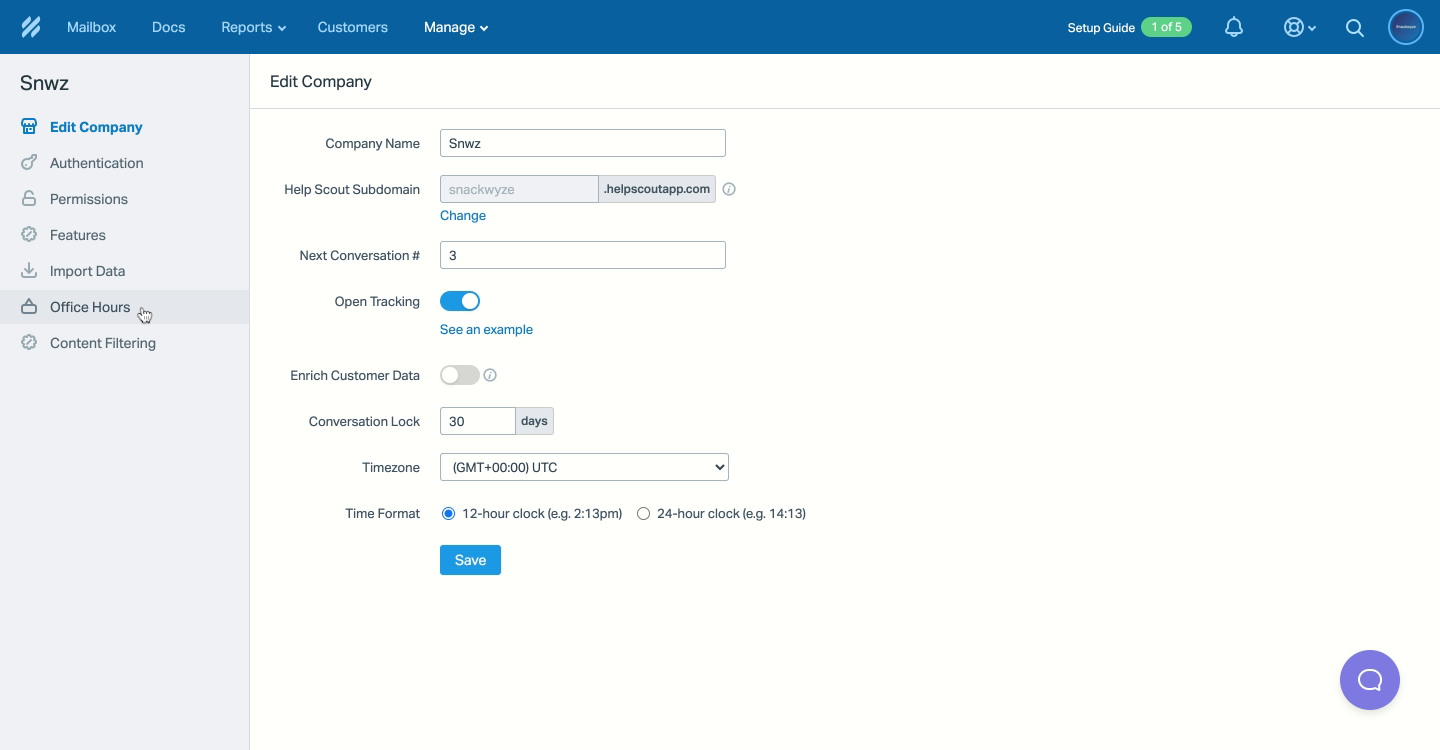Image resolution: width=1440 pixels, height=750 pixels.
Task: Click the Content Filtering icon
Action: click(x=29, y=343)
